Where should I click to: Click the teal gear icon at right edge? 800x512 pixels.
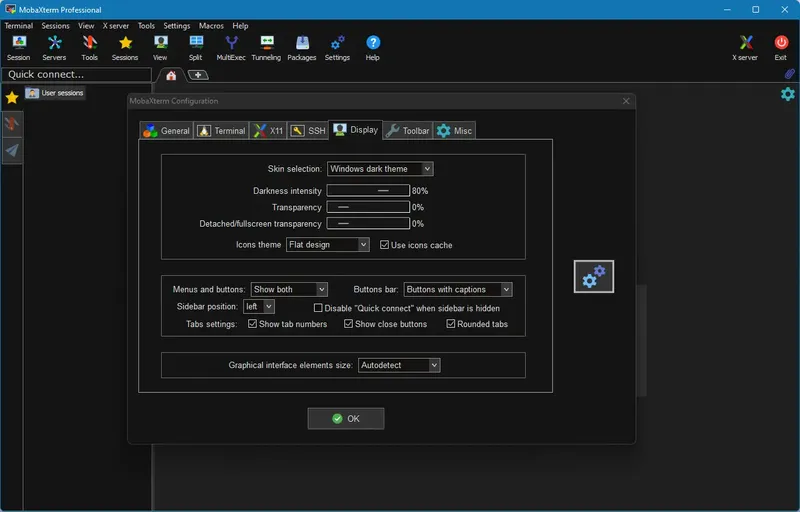(788, 94)
